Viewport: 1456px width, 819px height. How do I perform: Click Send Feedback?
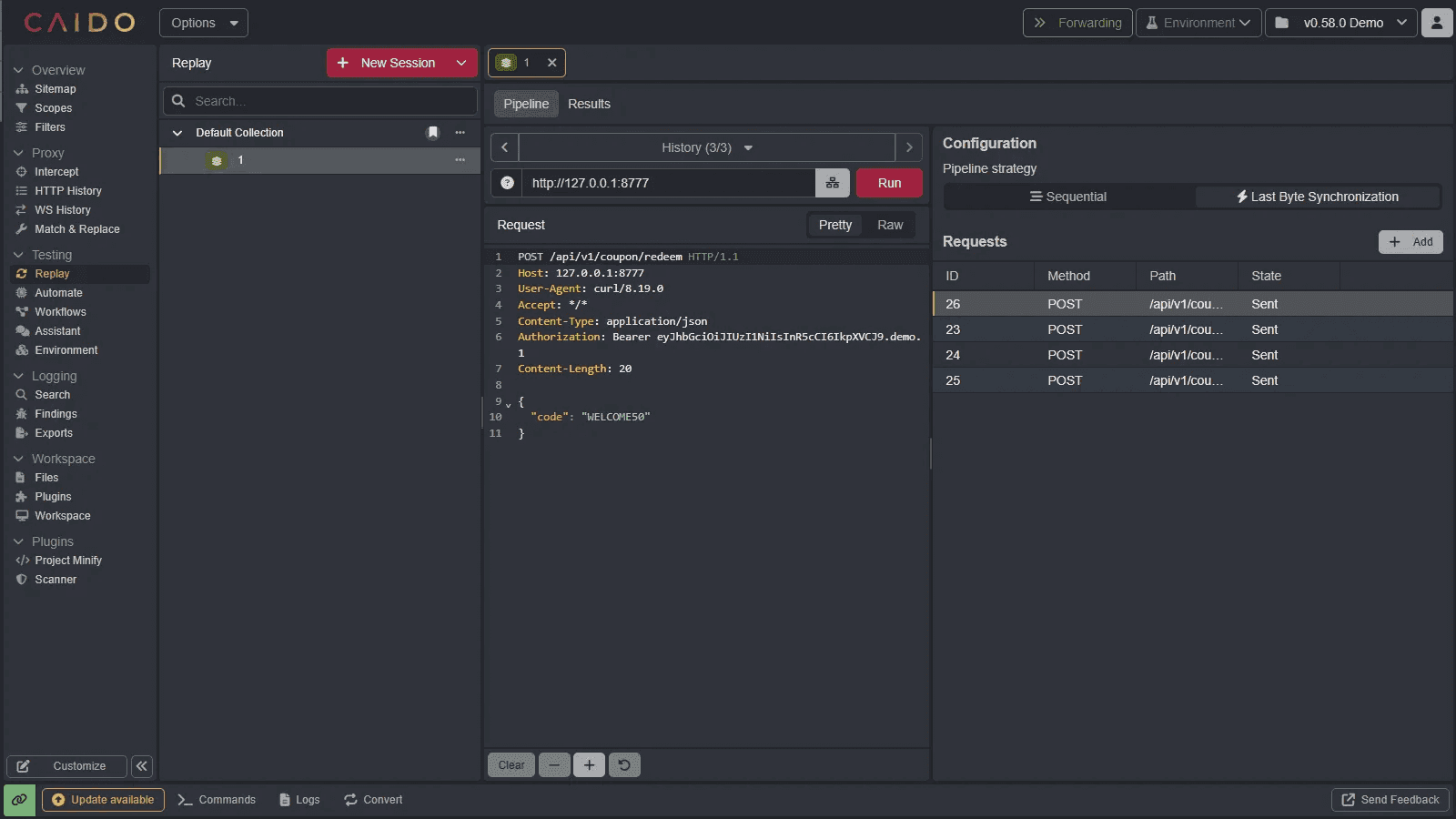pyautogui.click(x=1390, y=800)
